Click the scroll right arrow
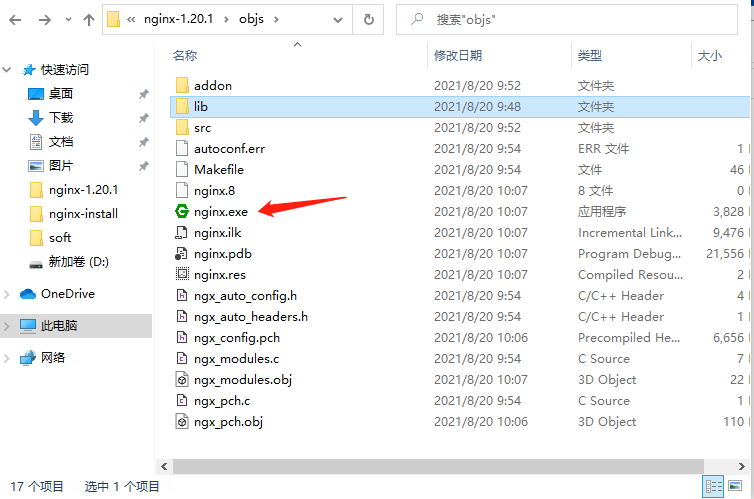Viewport: 754px width, 499px height. point(741,466)
